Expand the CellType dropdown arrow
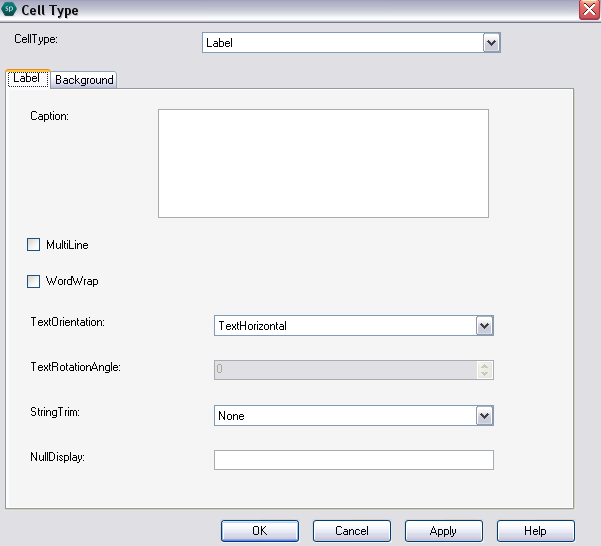Image resolution: width=601 pixels, height=546 pixels. [491, 43]
